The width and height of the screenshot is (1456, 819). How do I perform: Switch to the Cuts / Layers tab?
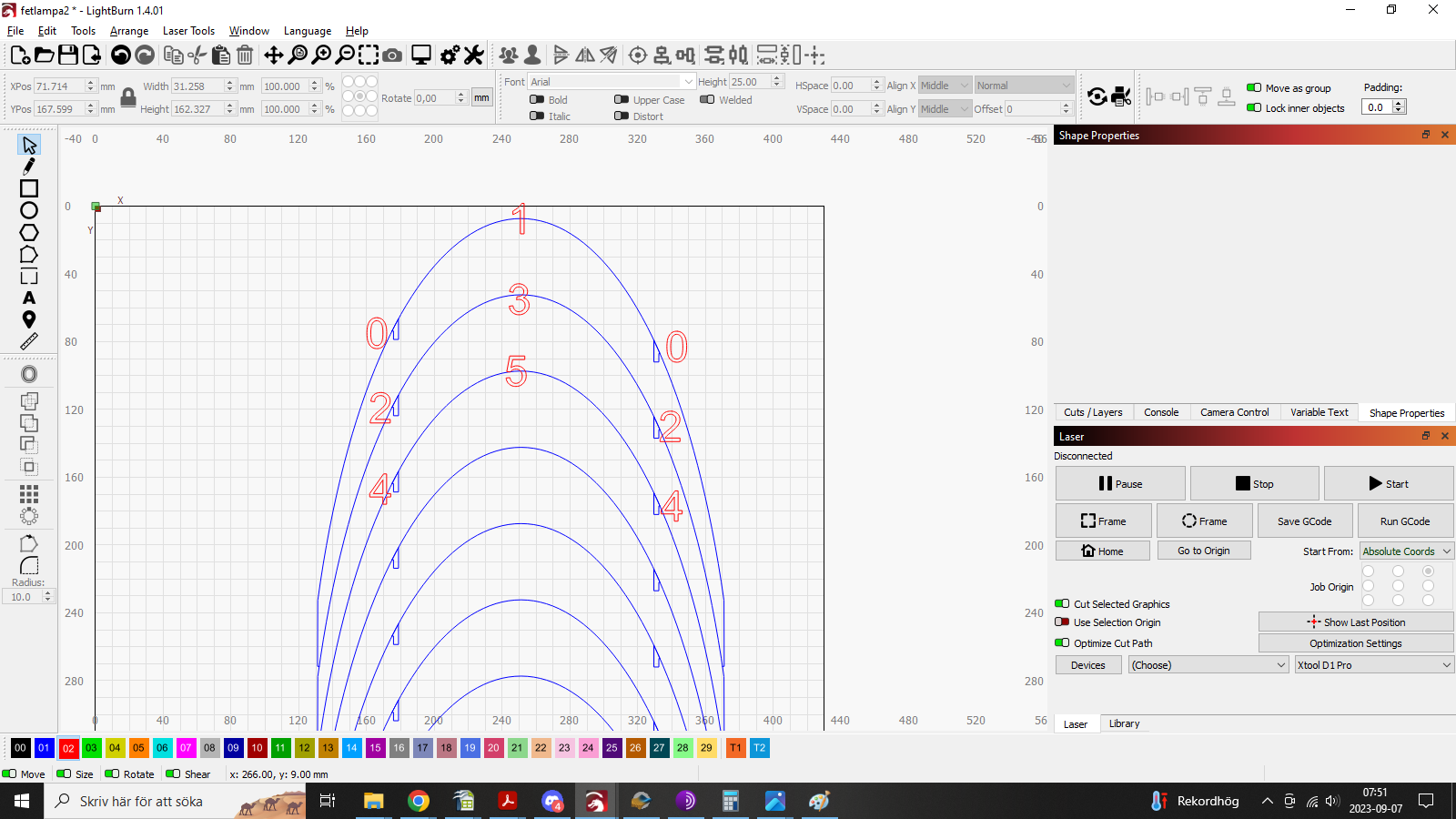1093,412
